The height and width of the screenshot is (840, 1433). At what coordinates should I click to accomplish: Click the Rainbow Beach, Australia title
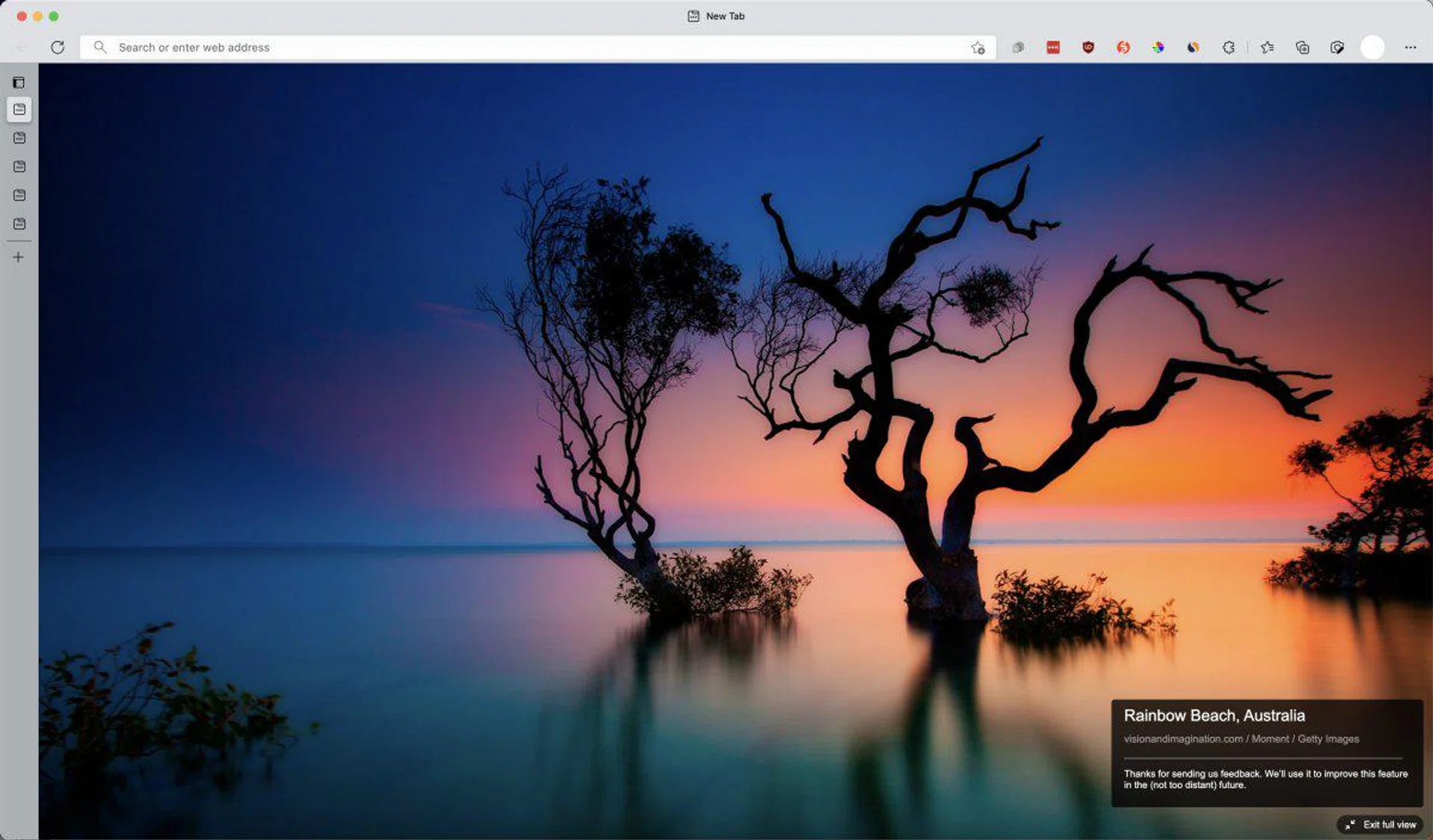coord(1214,715)
